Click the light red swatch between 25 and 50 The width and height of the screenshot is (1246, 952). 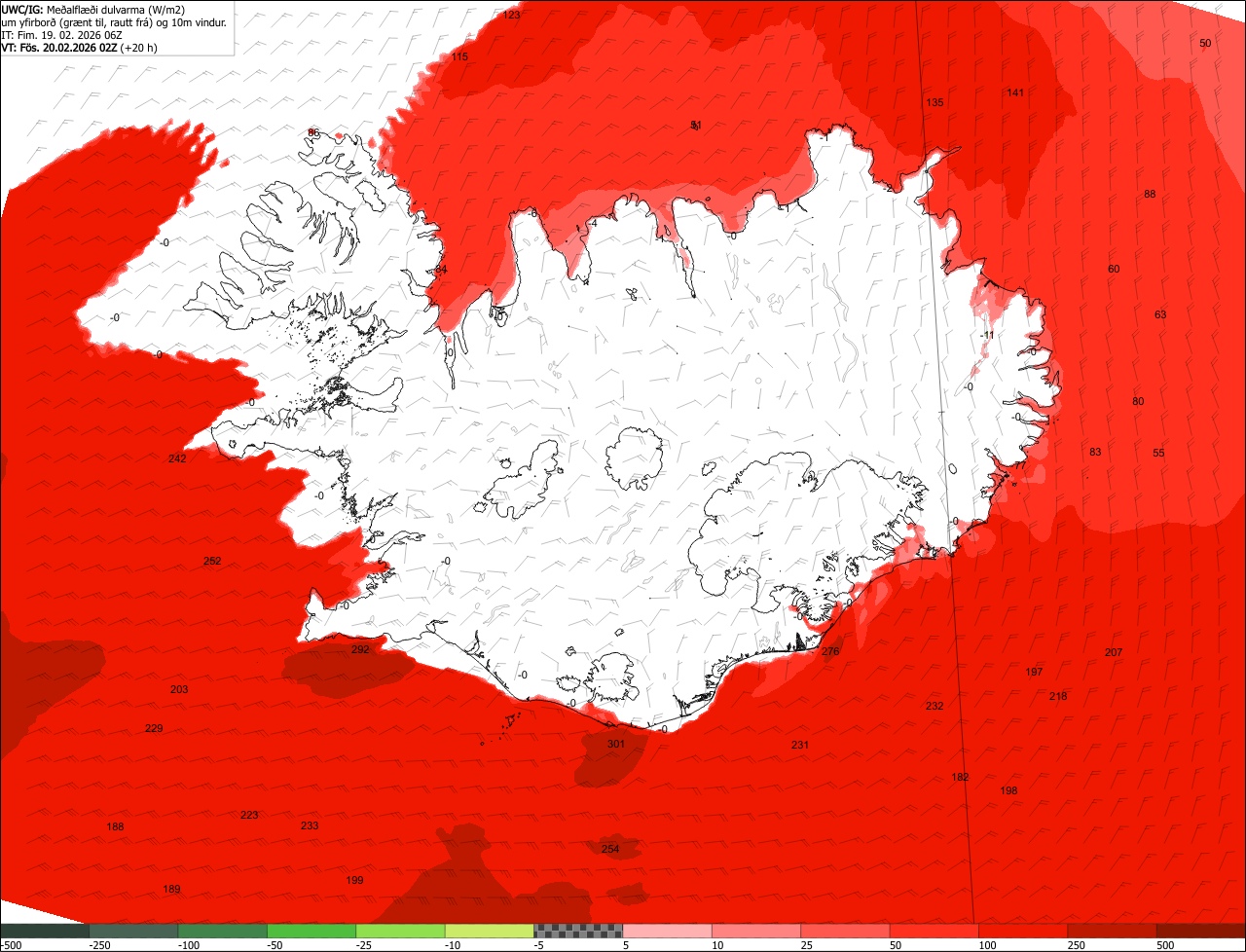846,931
